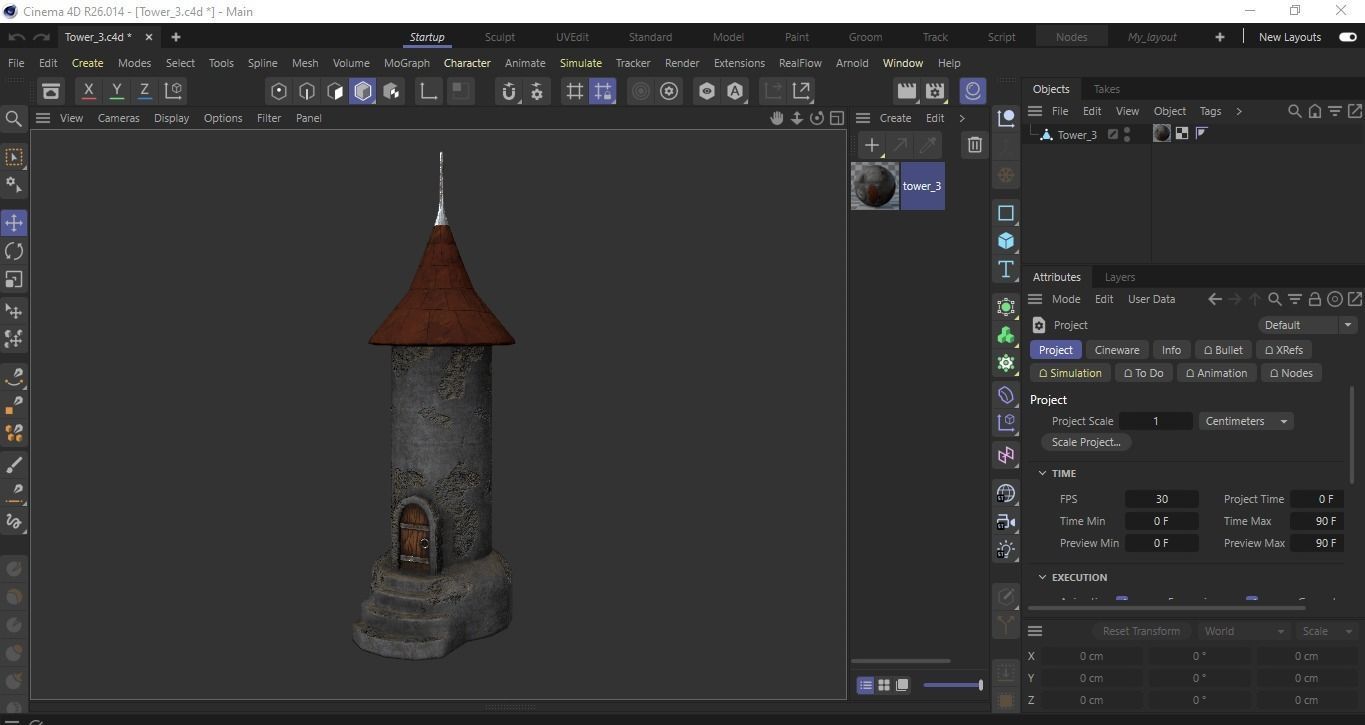Click the Cube primitive icon
This screenshot has width=1365, height=725.
click(1006, 241)
